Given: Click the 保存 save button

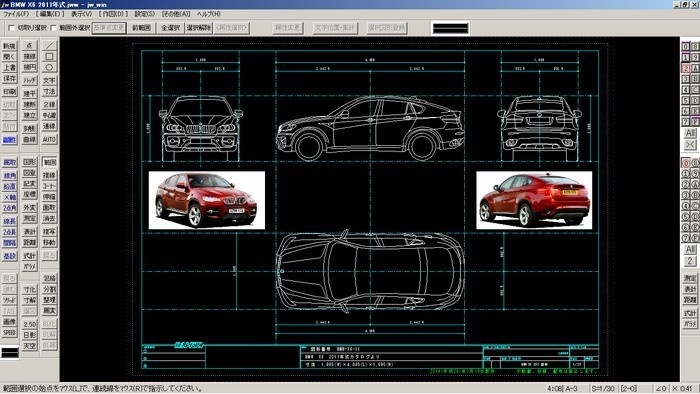Looking at the screenshot, I should [x=9, y=78].
